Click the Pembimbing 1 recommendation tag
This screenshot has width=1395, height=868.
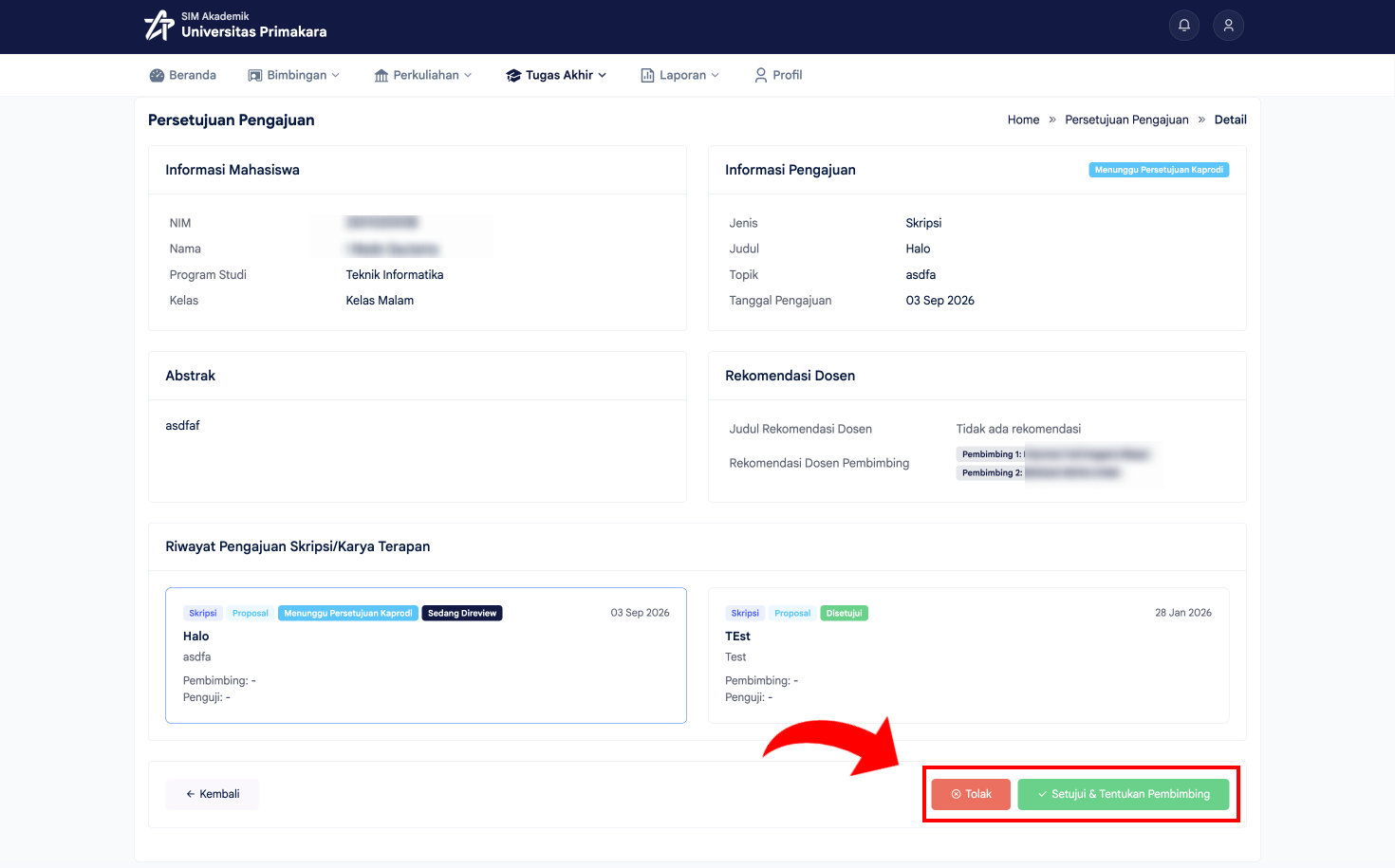pyautogui.click(x=1053, y=454)
